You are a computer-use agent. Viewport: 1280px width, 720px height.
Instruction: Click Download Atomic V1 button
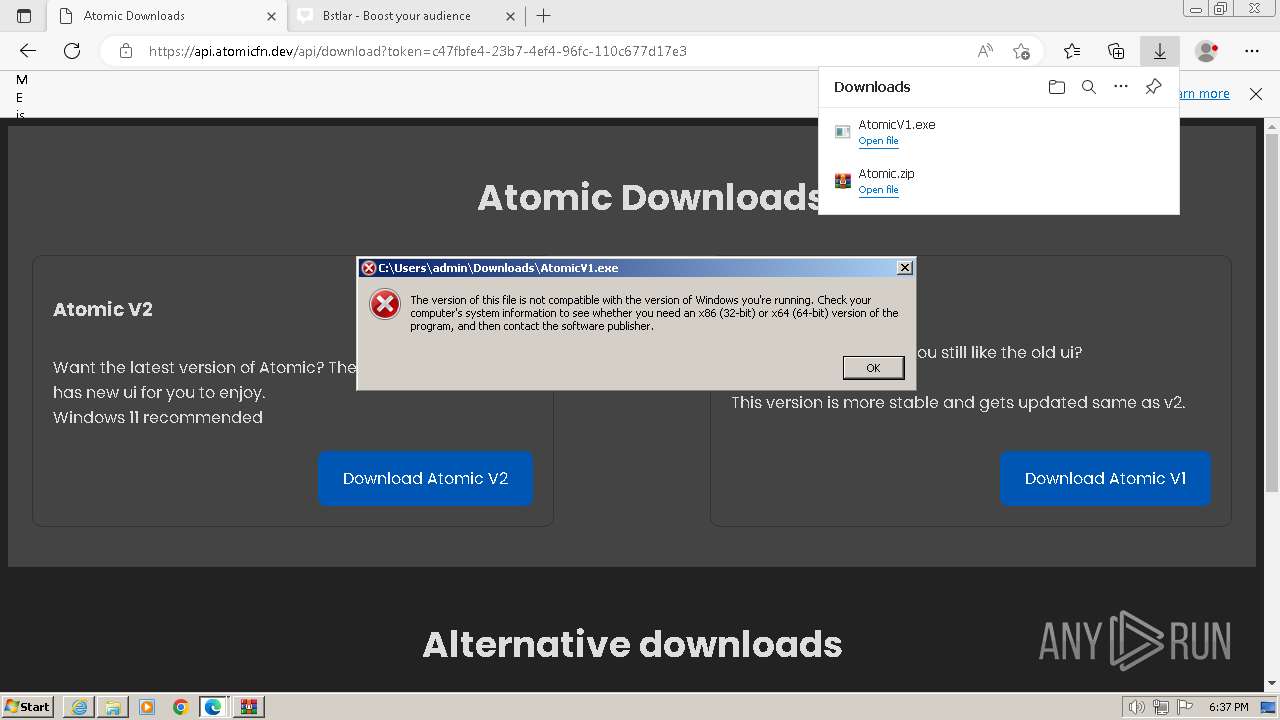[1105, 478]
